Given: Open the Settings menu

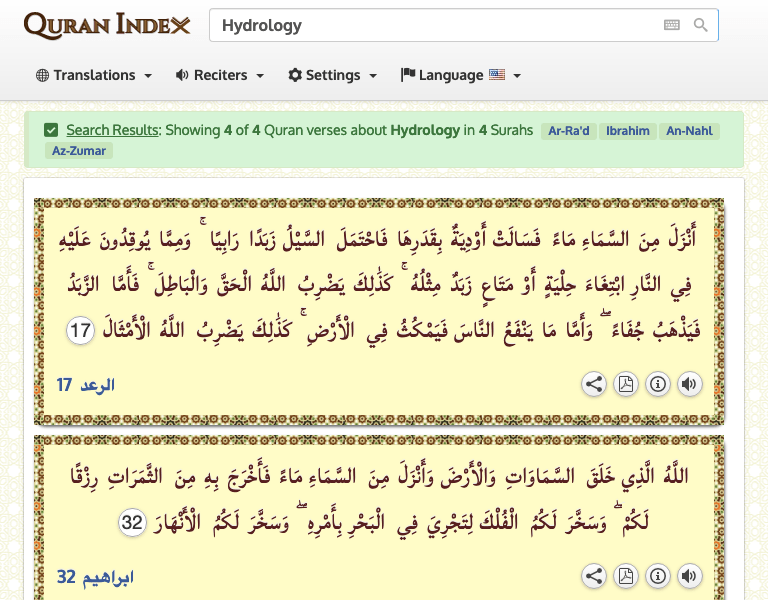Looking at the screenshot, I should coord(332,75).
